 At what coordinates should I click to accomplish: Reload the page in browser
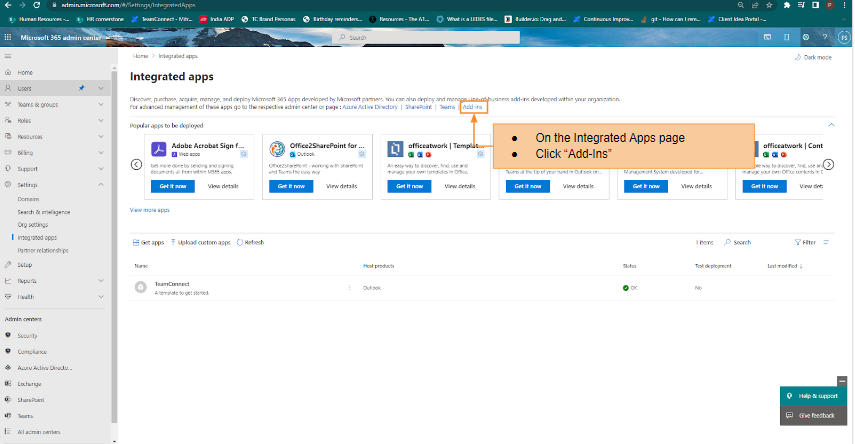(37, 5)
